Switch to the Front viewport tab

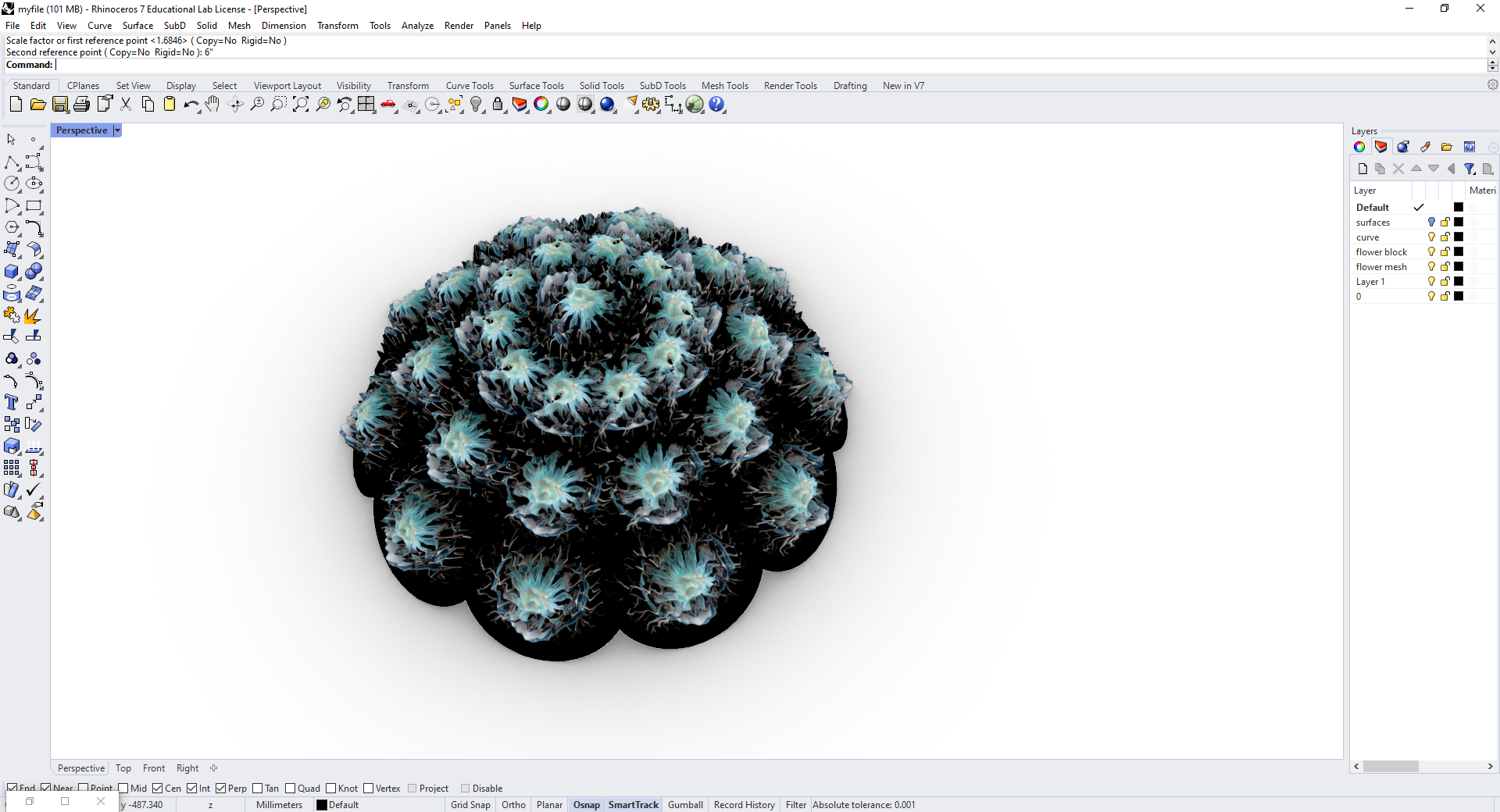tap(154, 768)
